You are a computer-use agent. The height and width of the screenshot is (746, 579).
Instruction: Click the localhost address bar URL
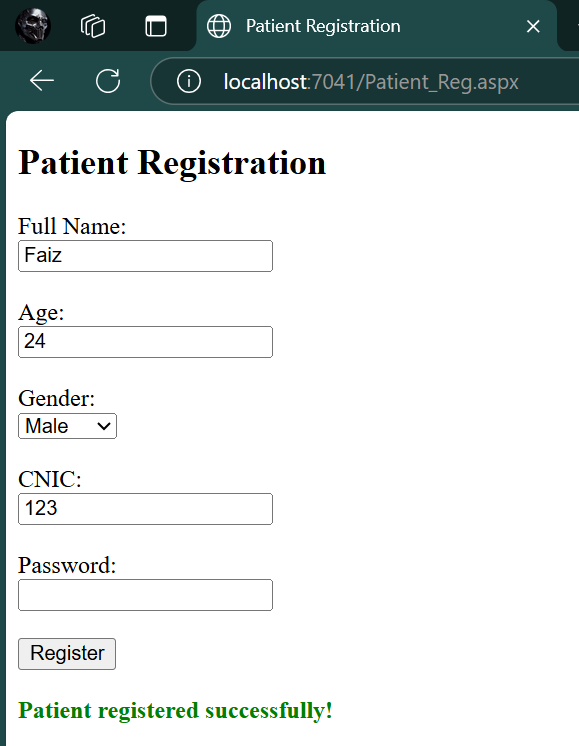click(371, 82)
